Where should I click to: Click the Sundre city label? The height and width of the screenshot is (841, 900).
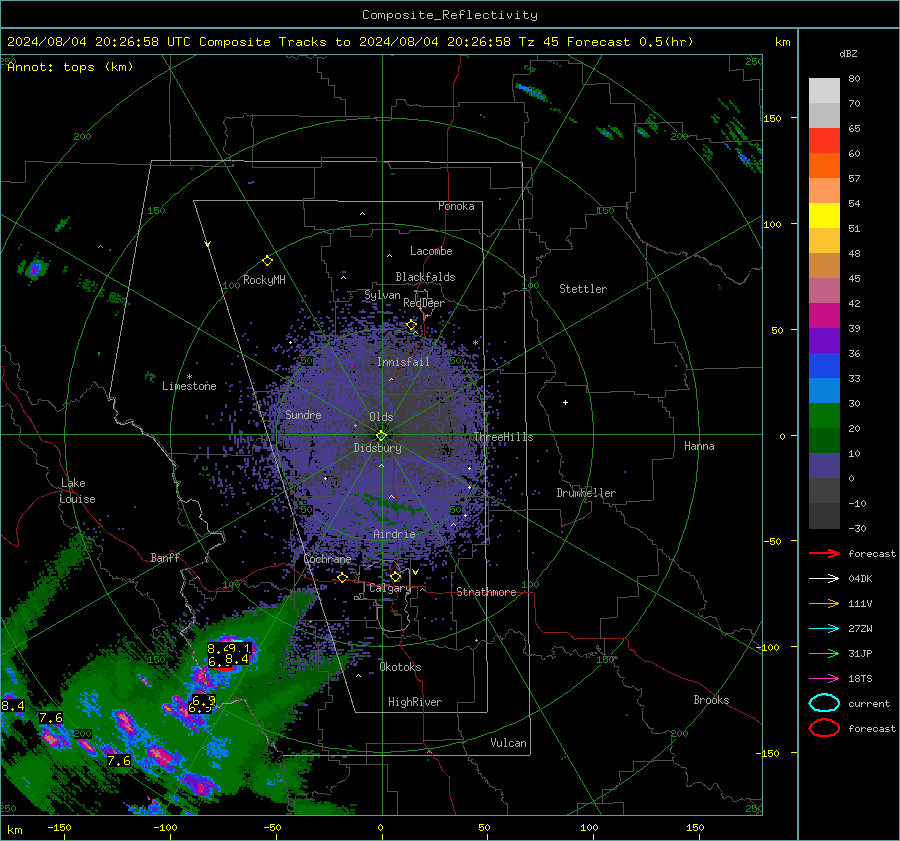point(303,414)
